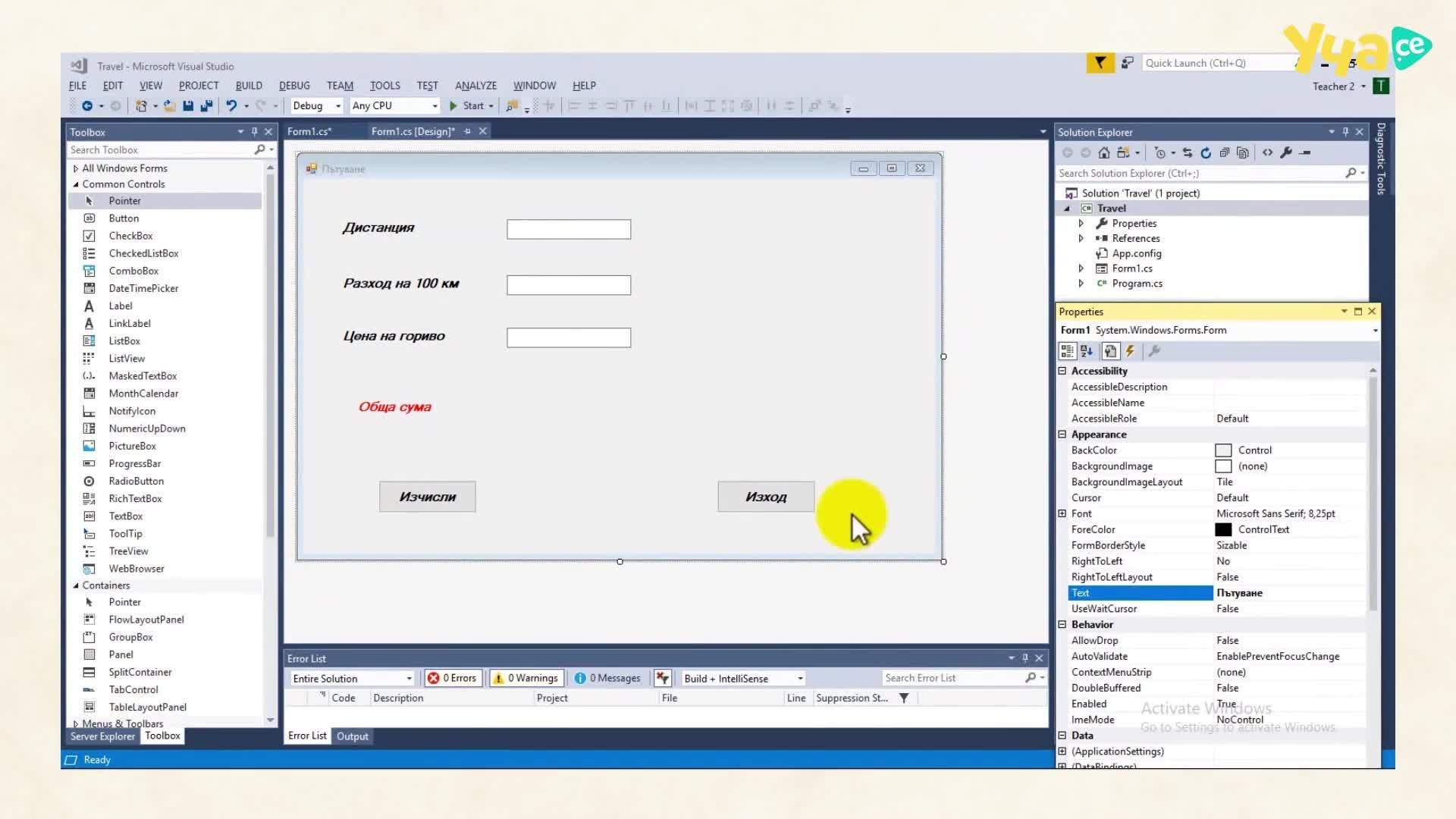Toggle the Error List build filter icon
The image size is (1456, 819).
click(x=662, y=678)
